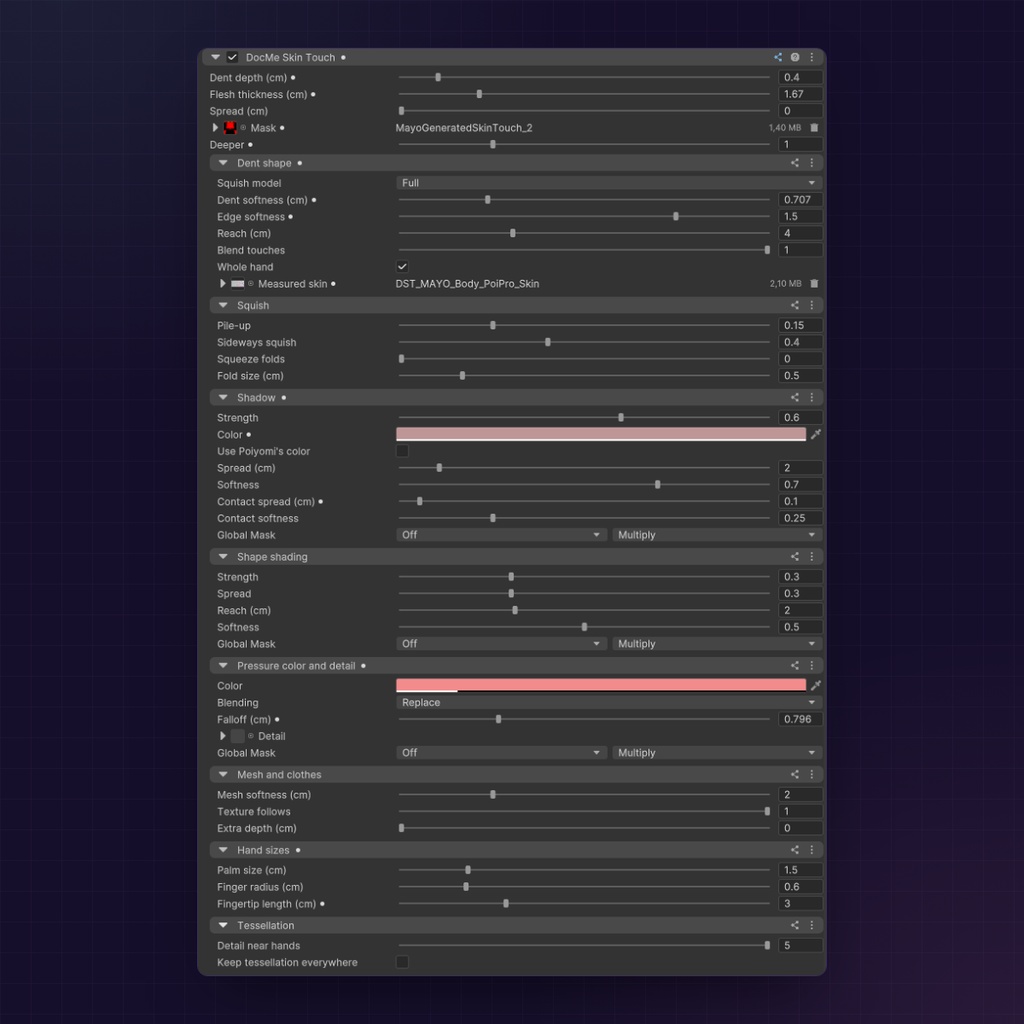Image resolution: width=1024 pixels, height=1024 pixels.
Task: Click the share icon for Tessellation section
Action: tap(795, 926)
